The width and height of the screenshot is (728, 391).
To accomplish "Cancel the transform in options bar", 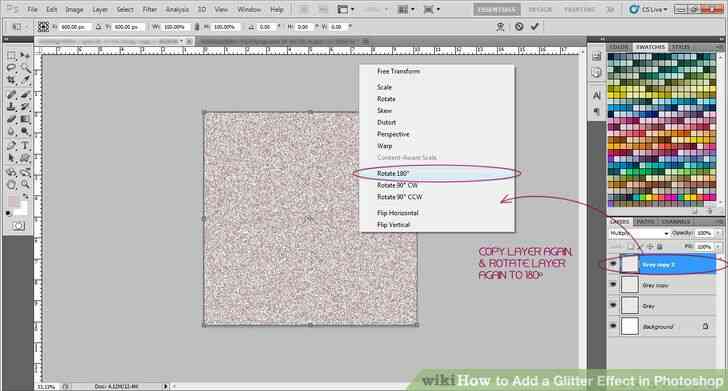I will (519, 26).
